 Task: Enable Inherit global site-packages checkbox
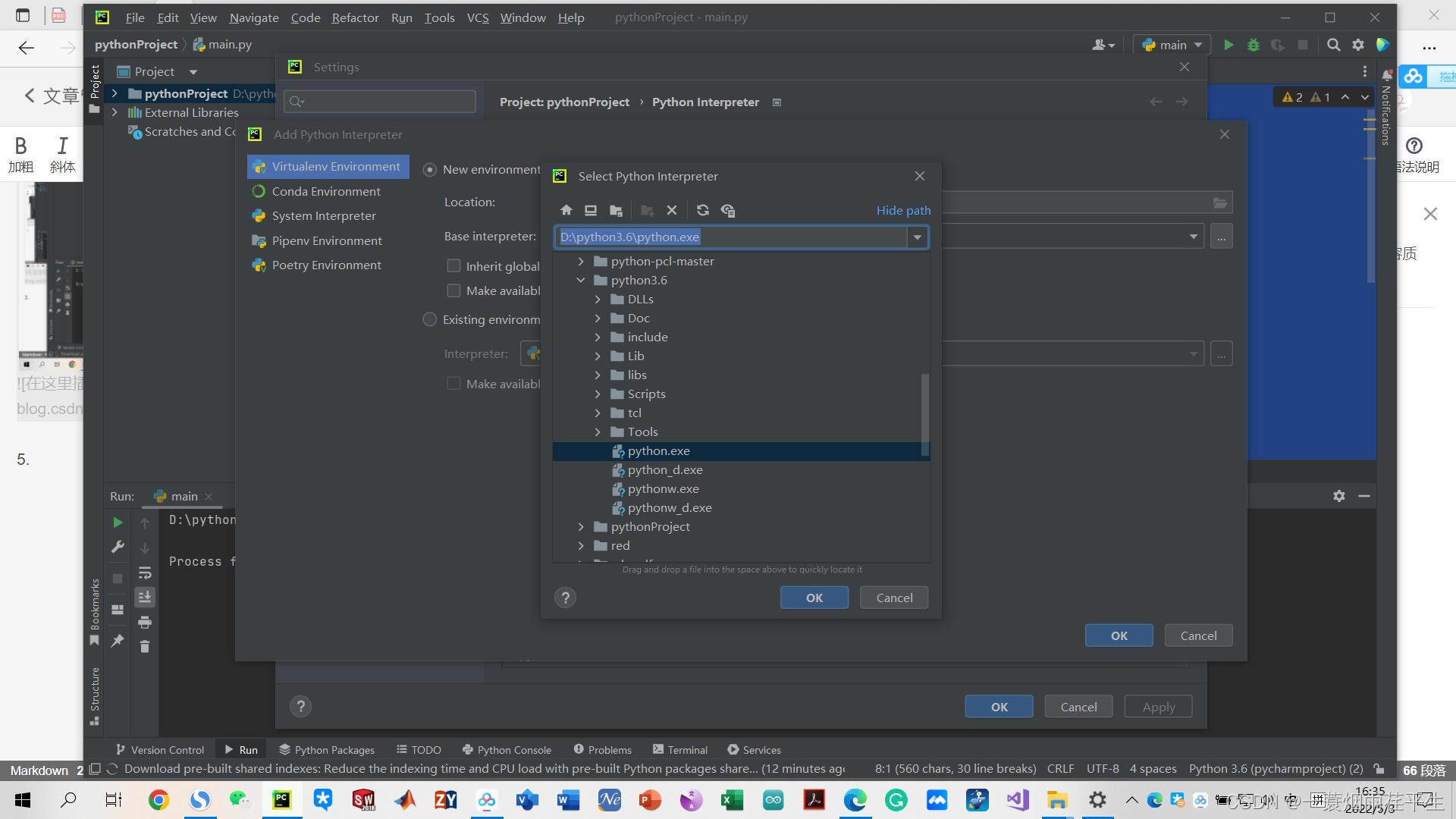tap(453, 266)
